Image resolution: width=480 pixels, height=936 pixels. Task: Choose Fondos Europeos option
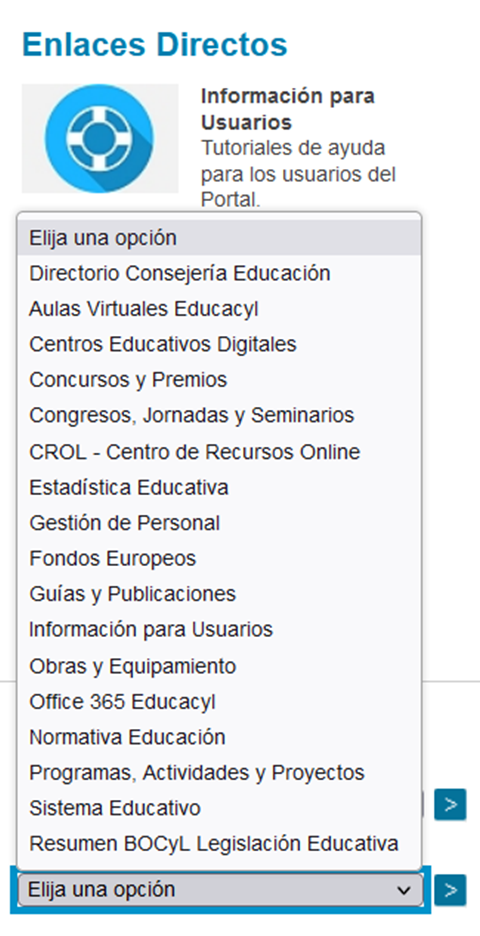pyautogui.click(x=219, y=558)
